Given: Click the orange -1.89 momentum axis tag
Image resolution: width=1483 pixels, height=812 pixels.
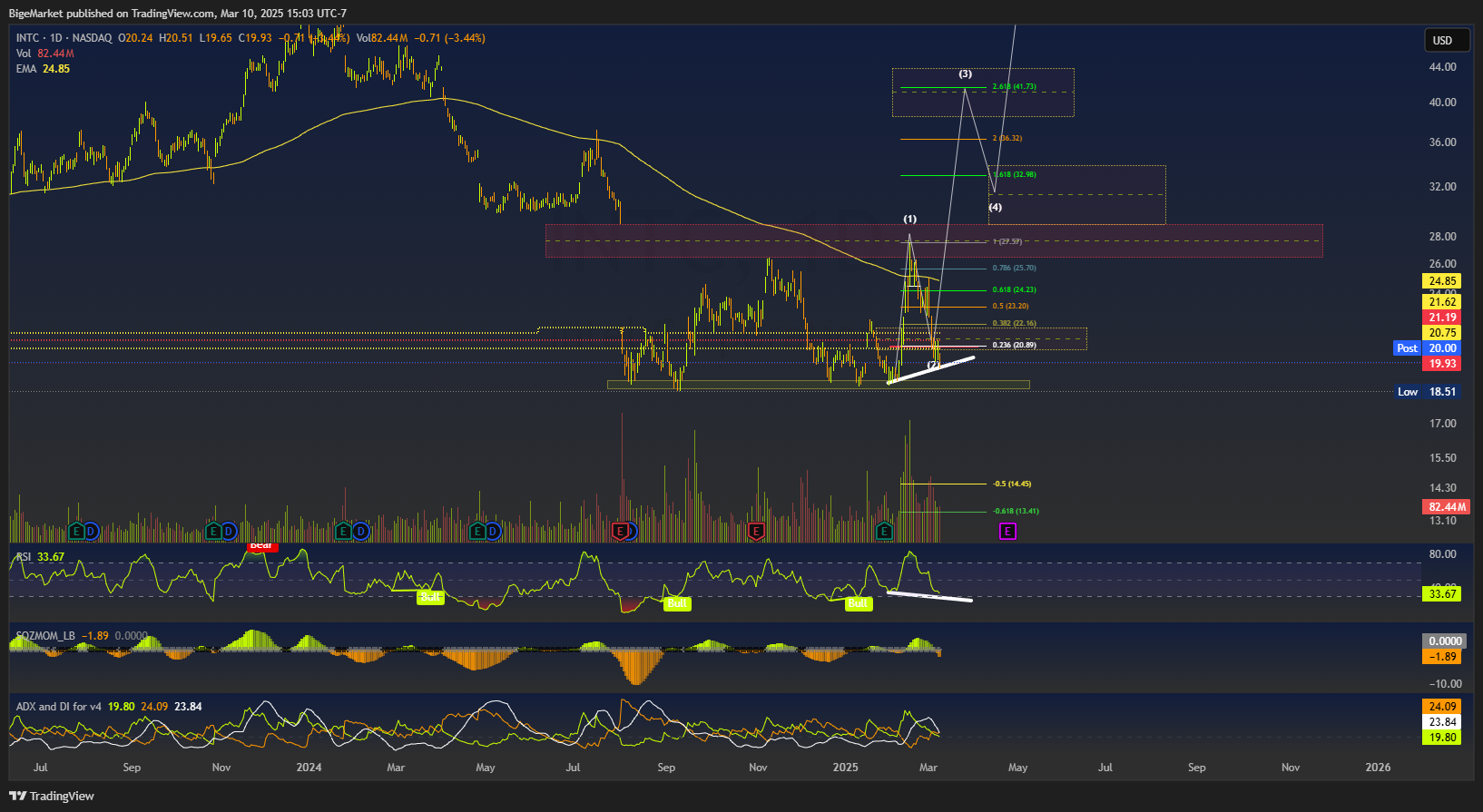Looking at the screenshot, I should pos(1442,657).
